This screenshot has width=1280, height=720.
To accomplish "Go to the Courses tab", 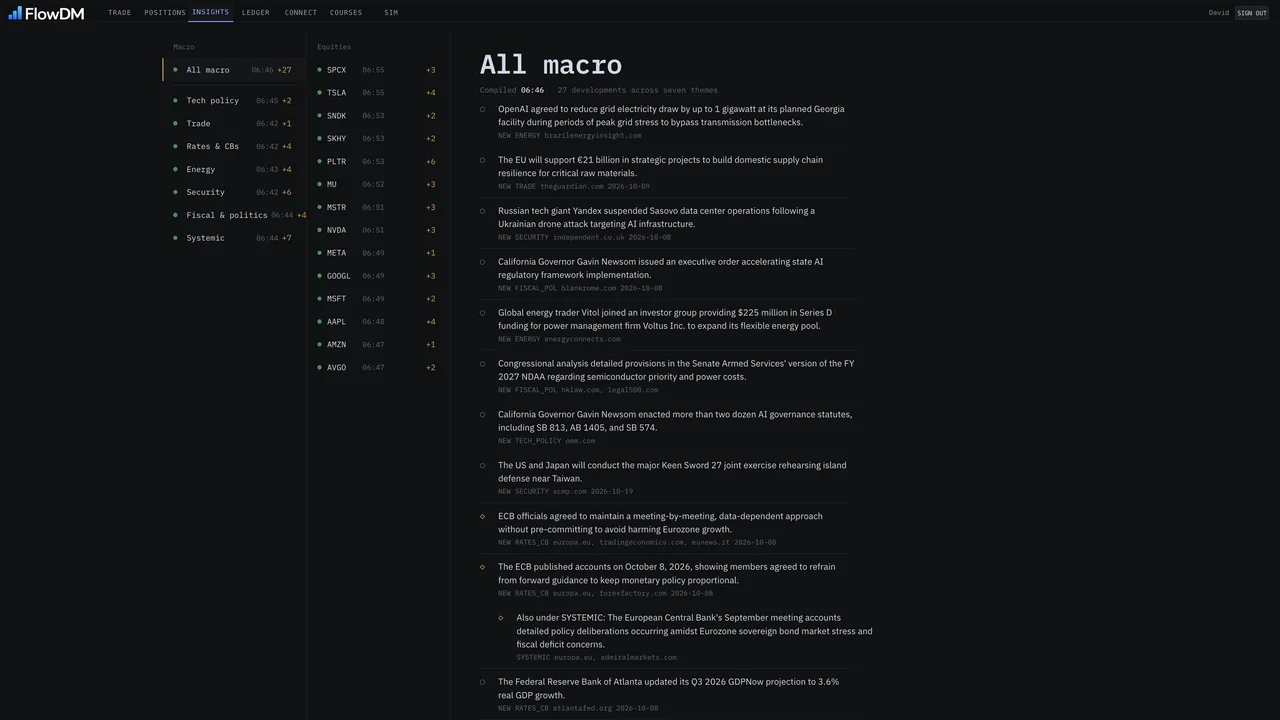I will (346, 13).
